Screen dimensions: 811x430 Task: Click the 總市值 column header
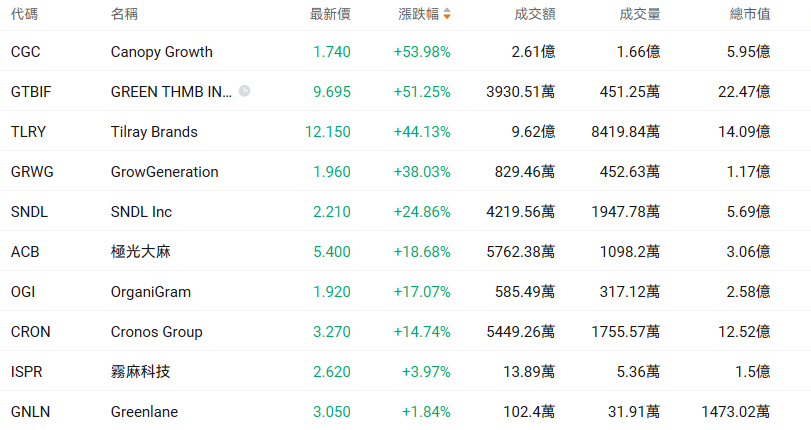click(750, 14)
